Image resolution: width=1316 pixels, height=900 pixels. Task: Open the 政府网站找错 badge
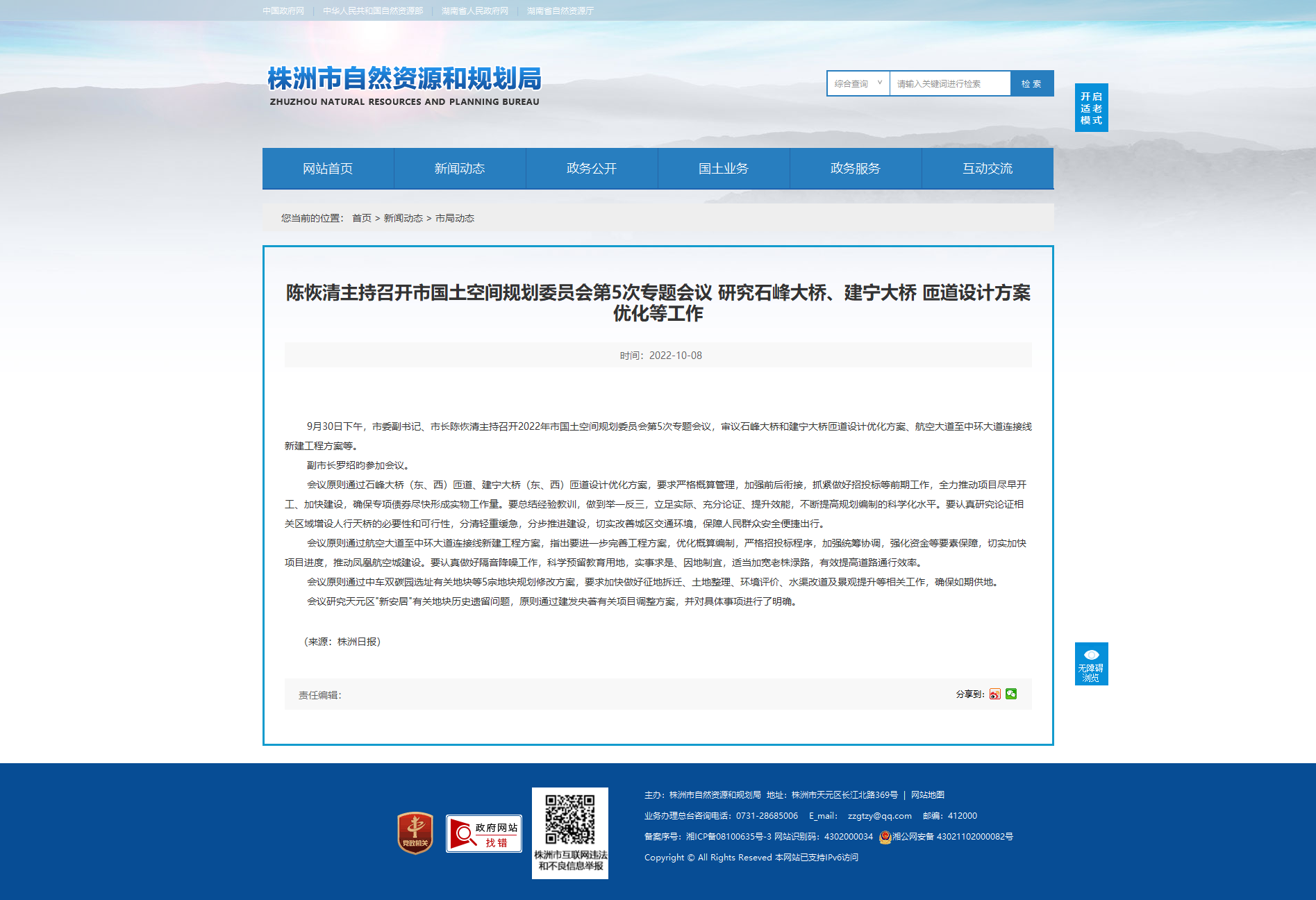point(484,833)
